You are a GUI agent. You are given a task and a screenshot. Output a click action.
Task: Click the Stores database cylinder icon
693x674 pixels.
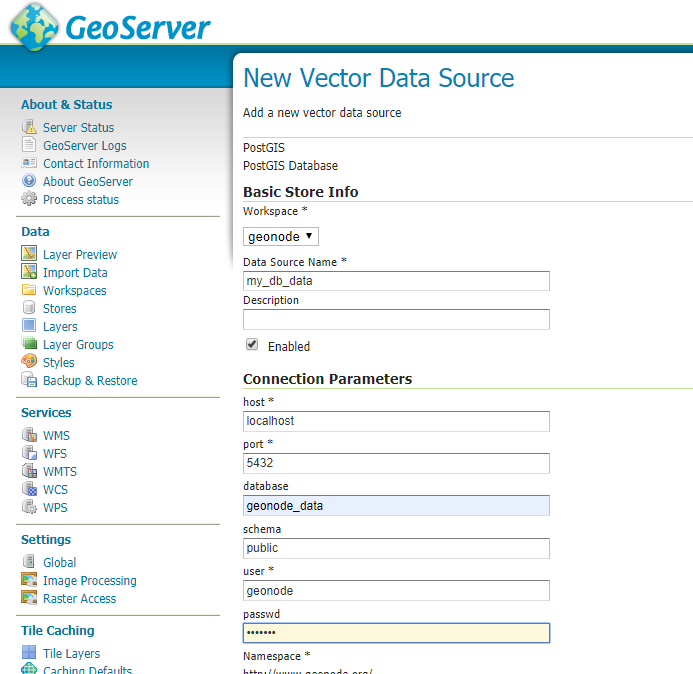(29, 308)
